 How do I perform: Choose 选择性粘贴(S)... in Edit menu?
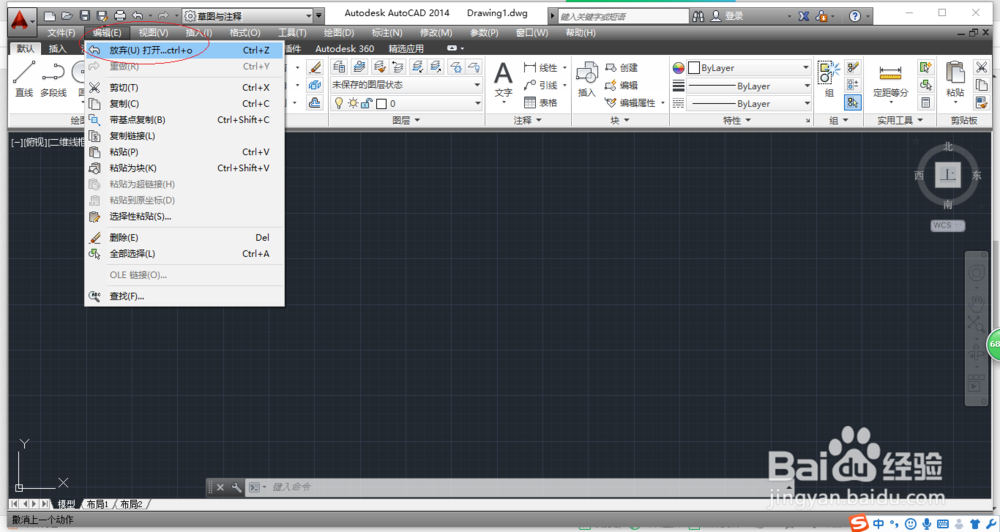click(184, 216)
